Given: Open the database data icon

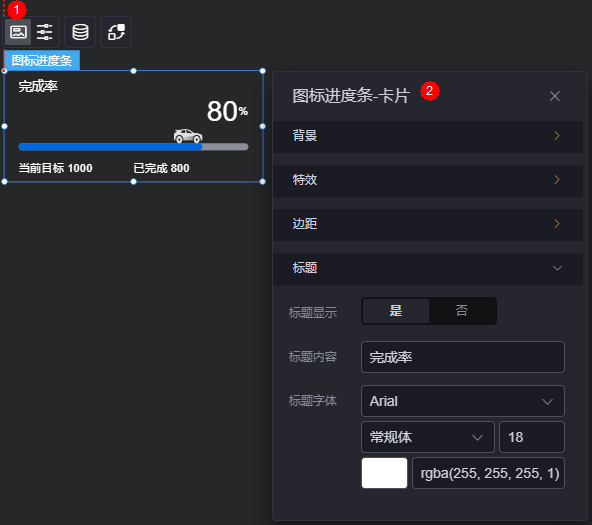Looking at the screenshot, I should [x=80, y=32].
